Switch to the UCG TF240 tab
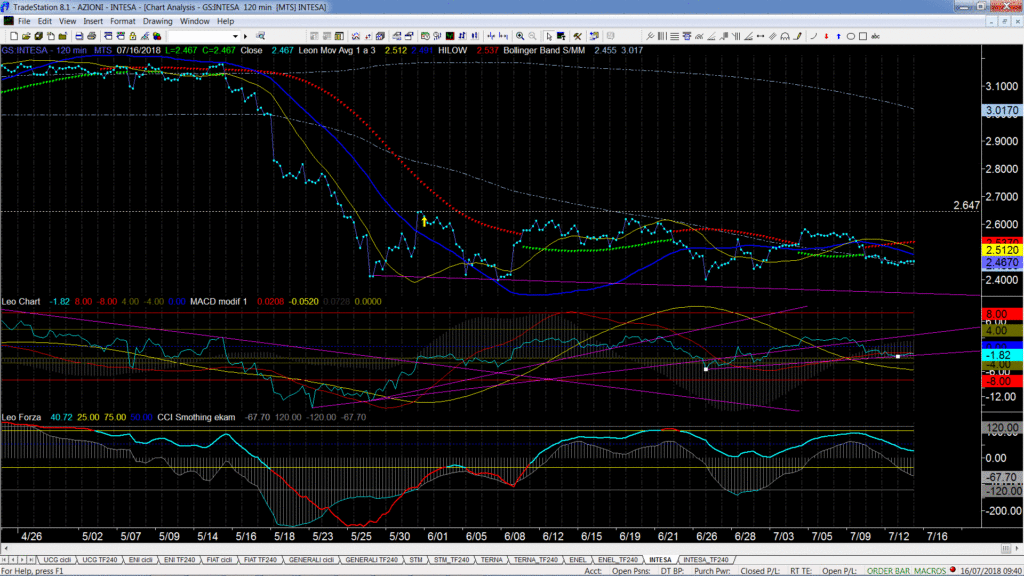 tap(99, 560)
